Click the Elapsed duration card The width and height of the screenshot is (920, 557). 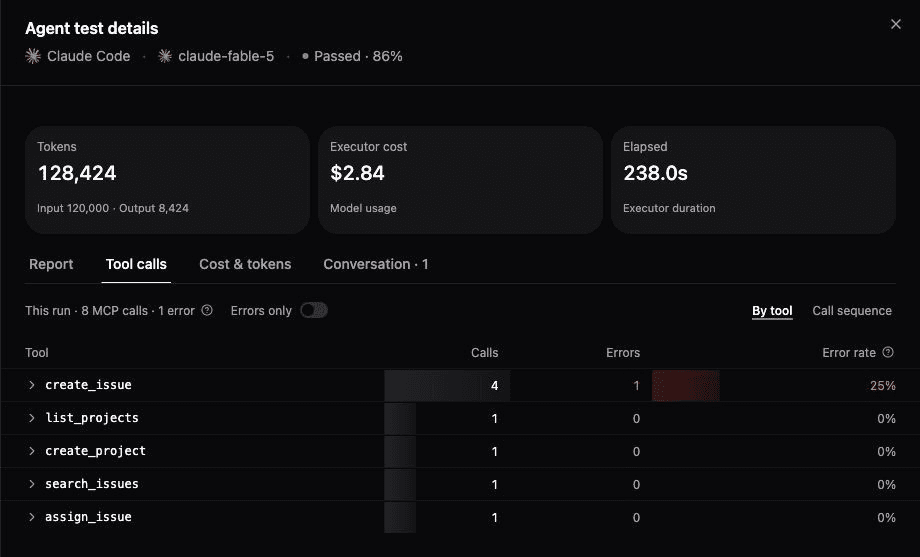753,180
